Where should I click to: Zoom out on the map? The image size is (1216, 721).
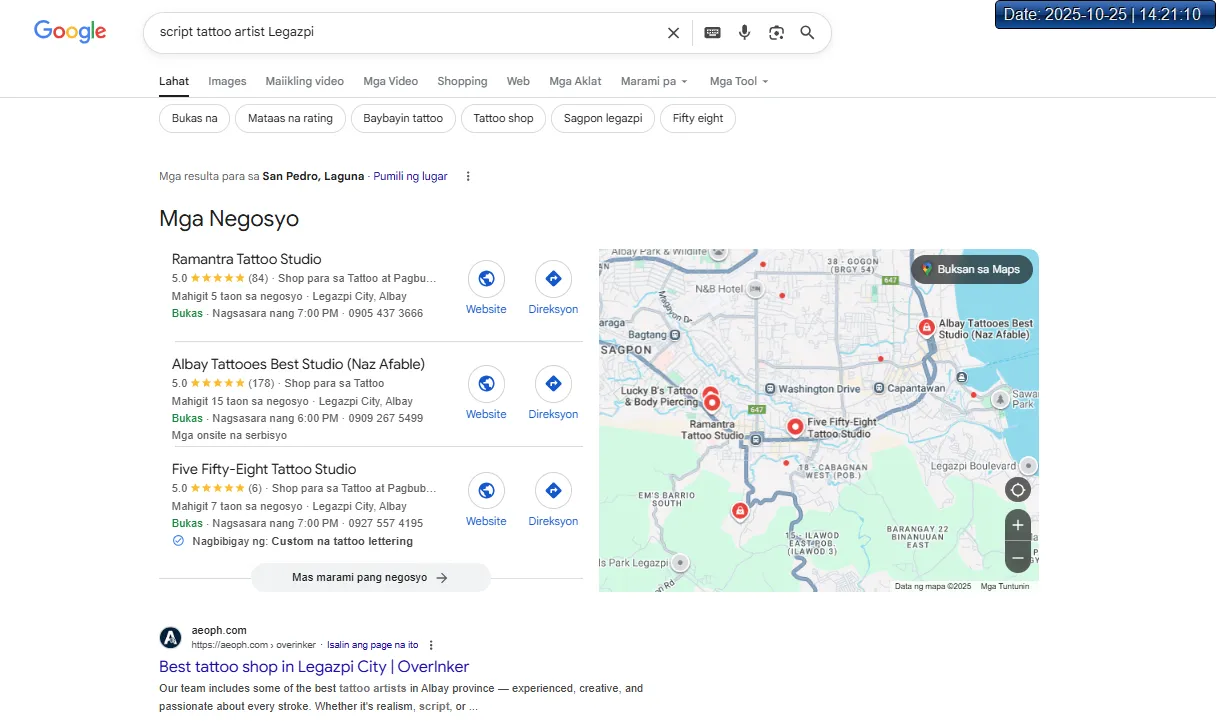point(1018,557)
